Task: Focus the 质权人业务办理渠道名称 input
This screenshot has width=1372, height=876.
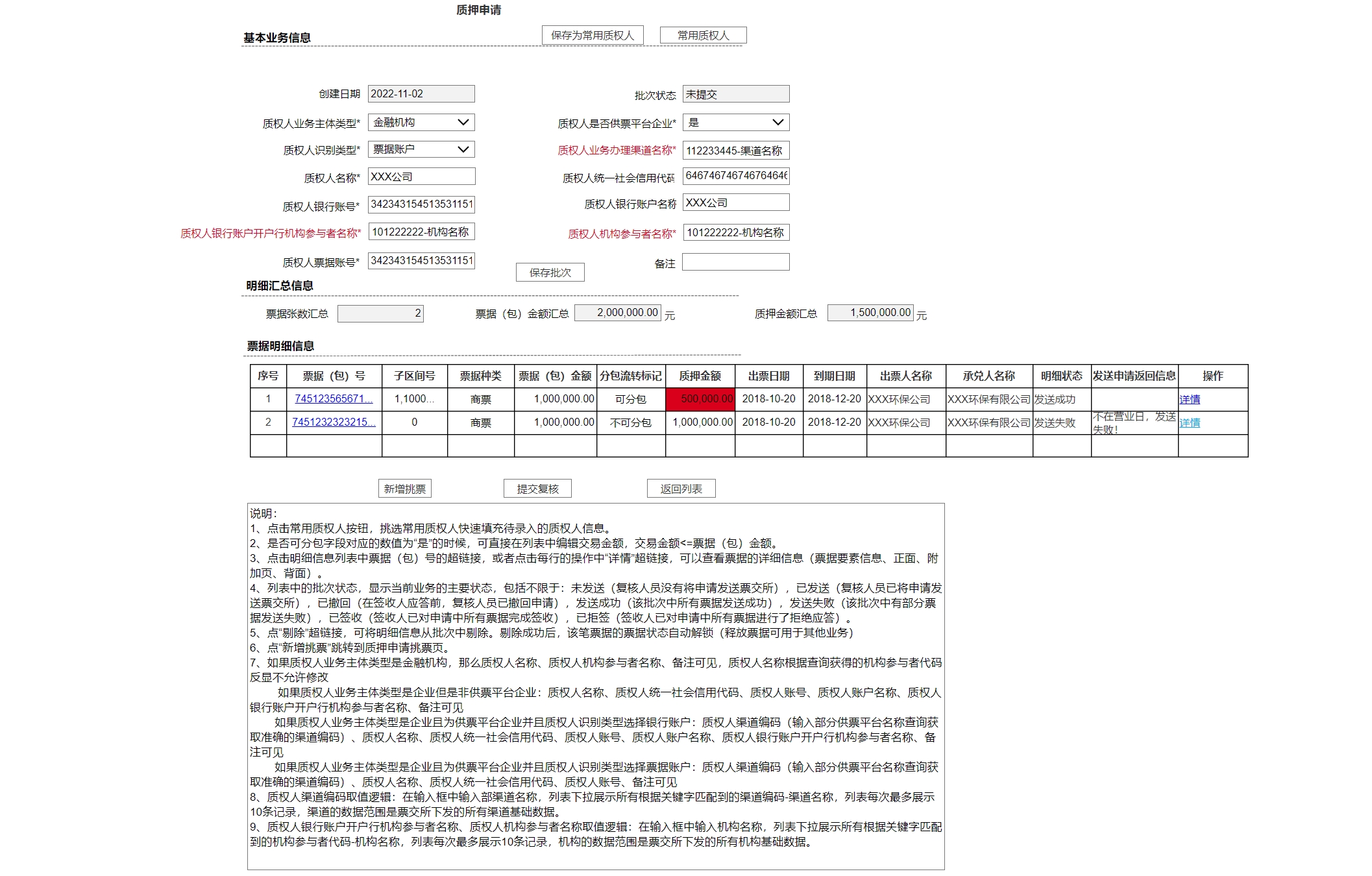Action: tap(736, 151)
